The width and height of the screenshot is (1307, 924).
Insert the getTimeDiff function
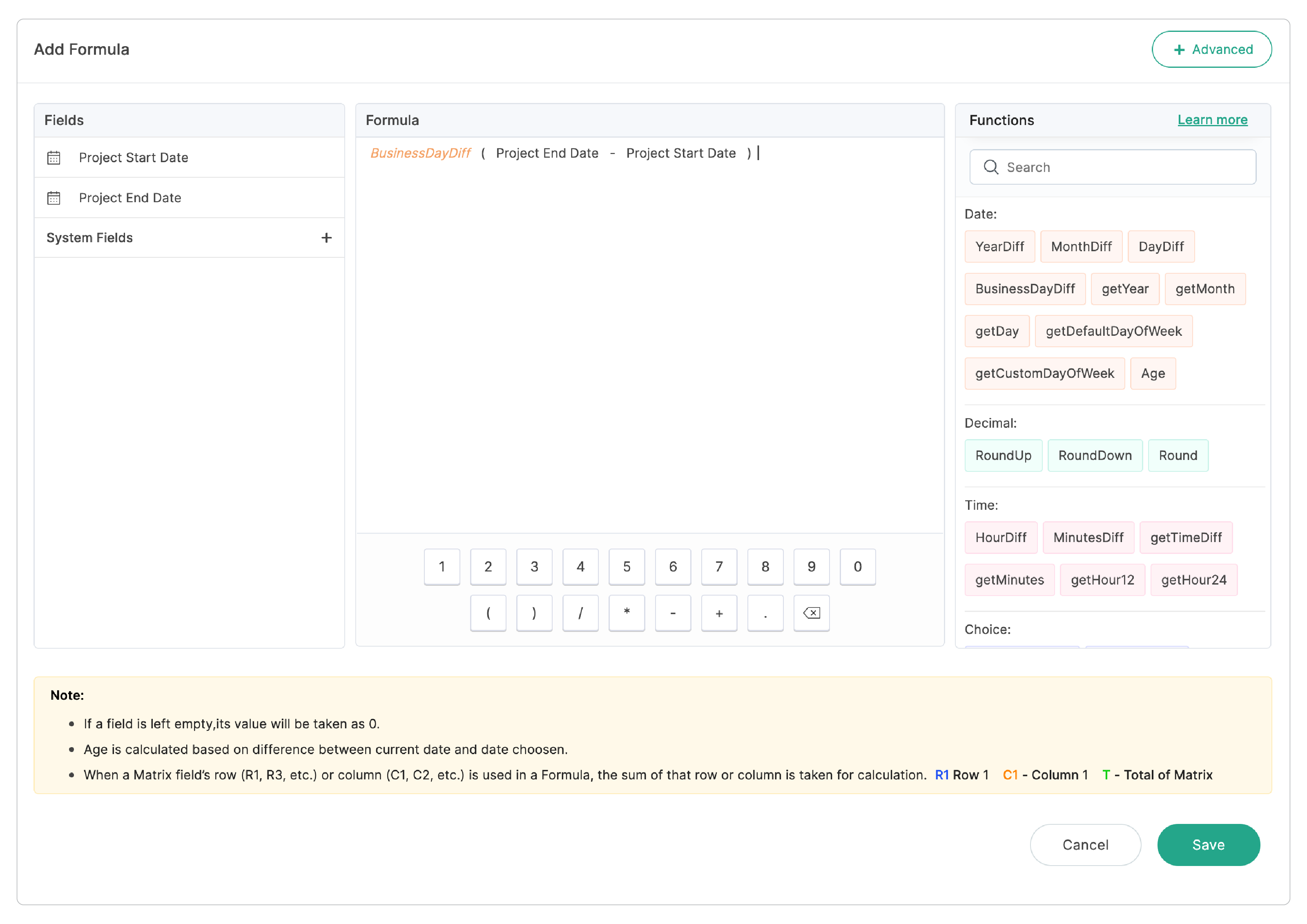(x=1185, y=538)
